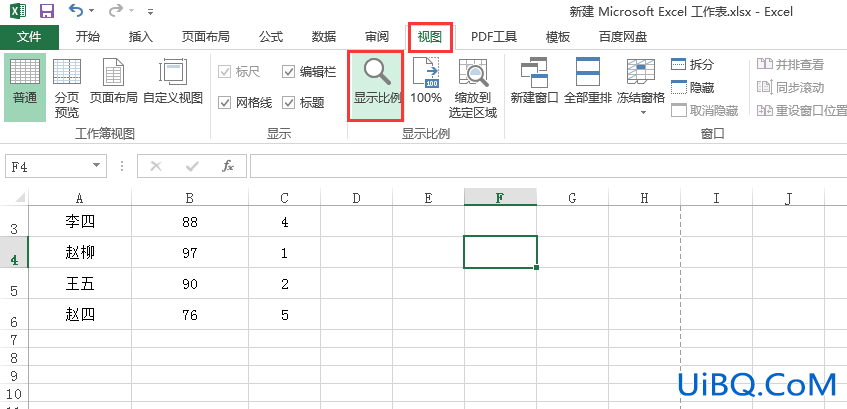Click cell containing 王五
This screenshot has height=409, width=847.
point(80,284)
